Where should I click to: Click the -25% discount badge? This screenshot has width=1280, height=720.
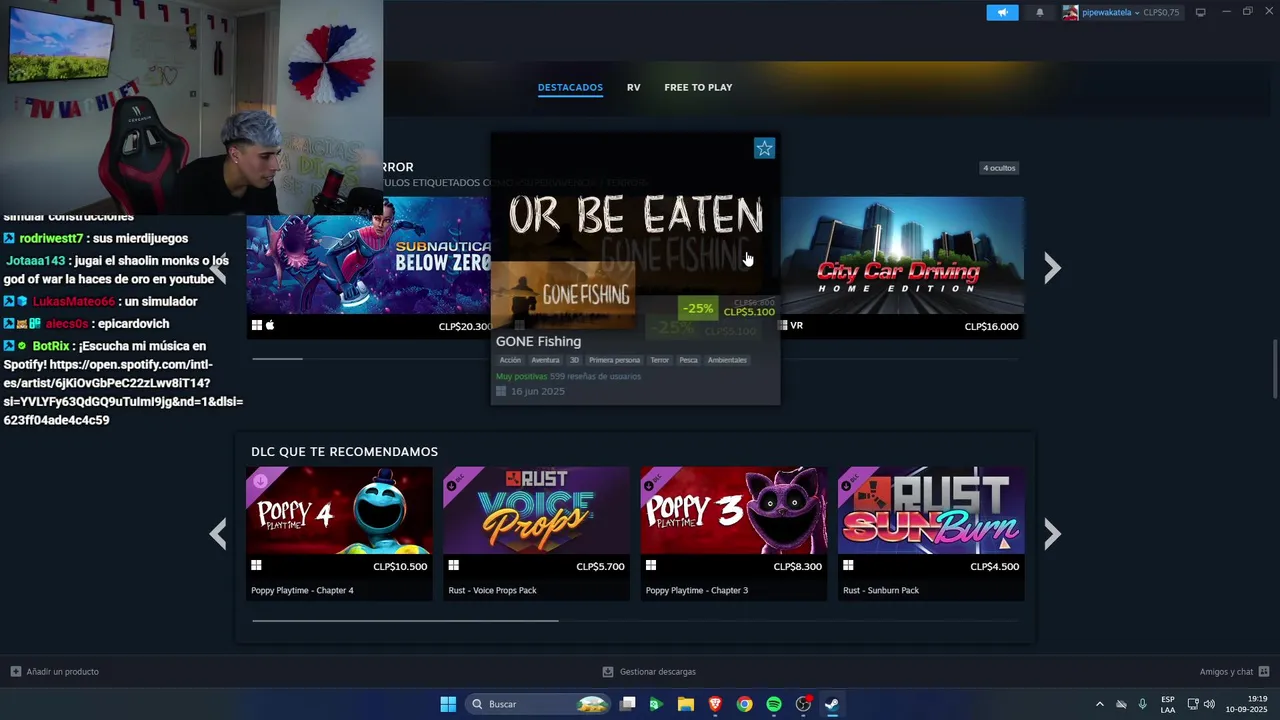click(698, 308)
